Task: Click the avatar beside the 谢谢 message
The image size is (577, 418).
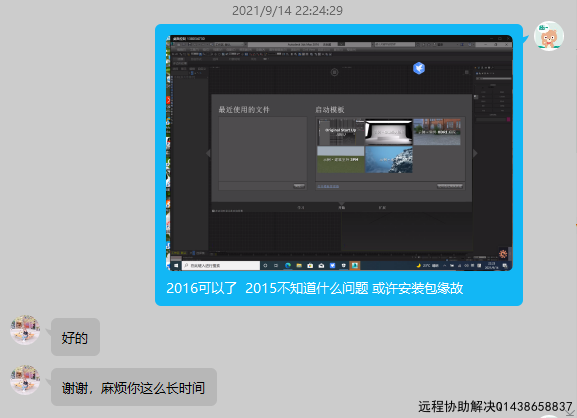Action: pos(25,380)
